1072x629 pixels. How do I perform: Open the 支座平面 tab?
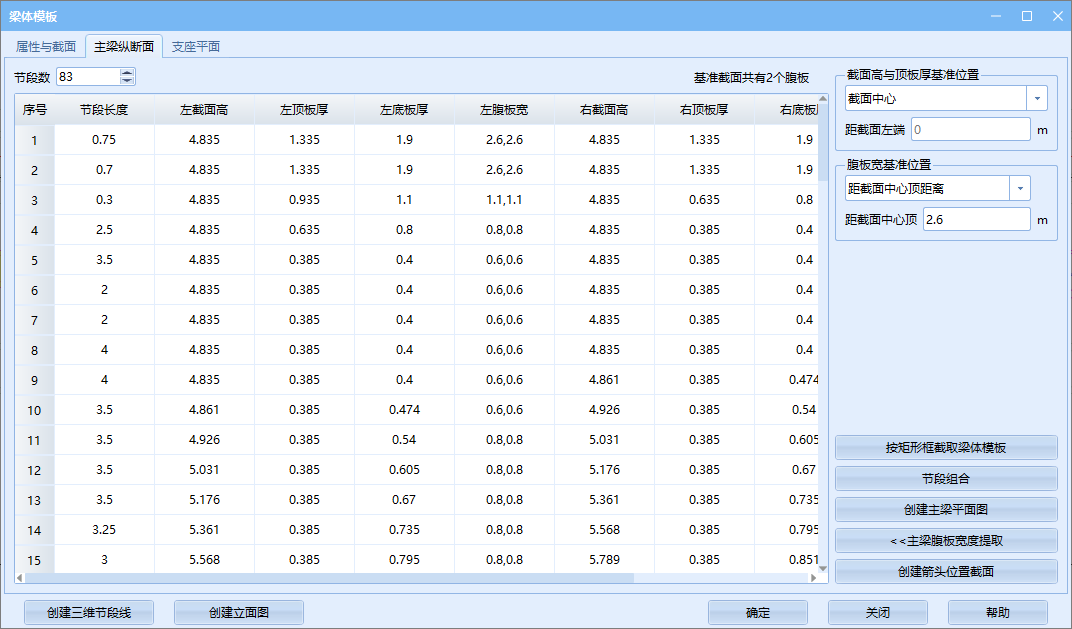coord(195,47)
